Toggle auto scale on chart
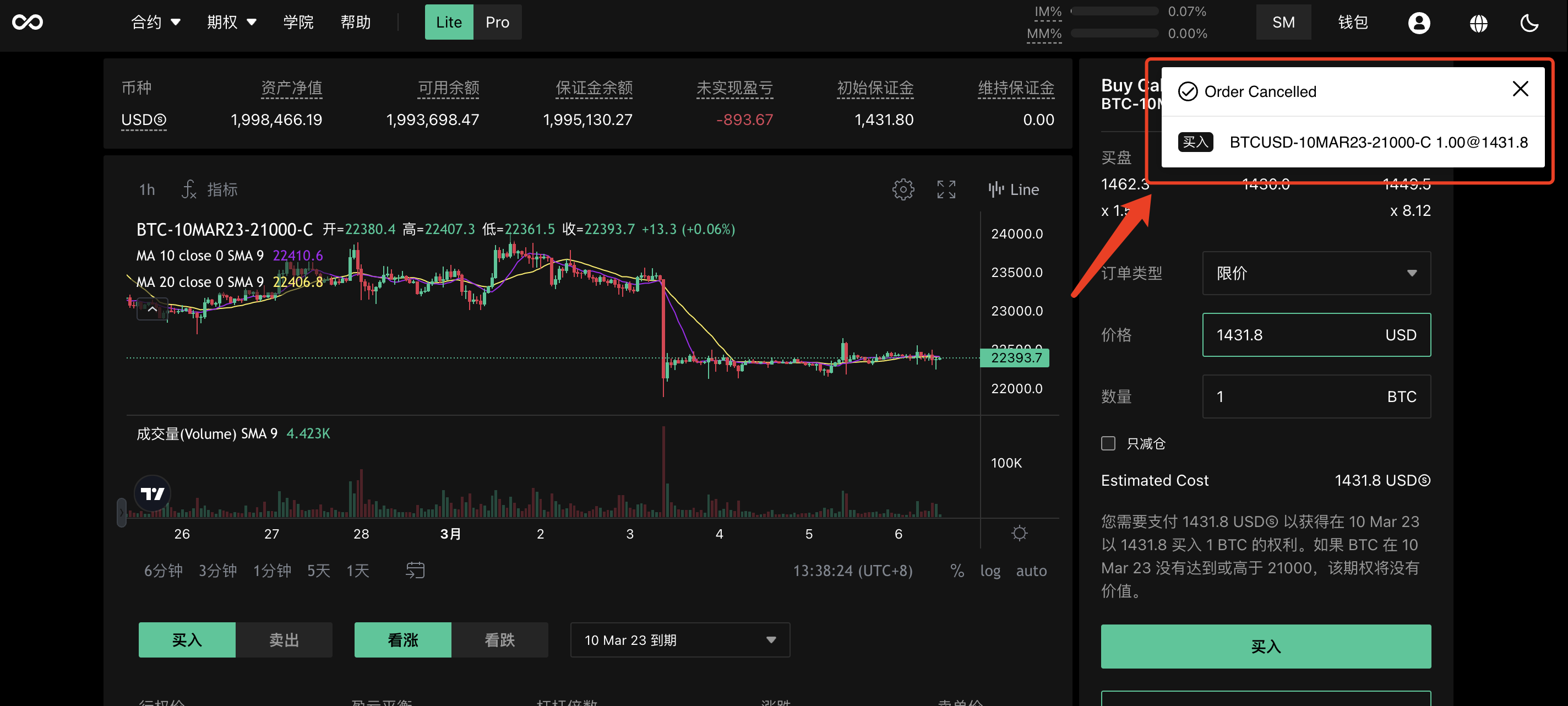 1031,571
